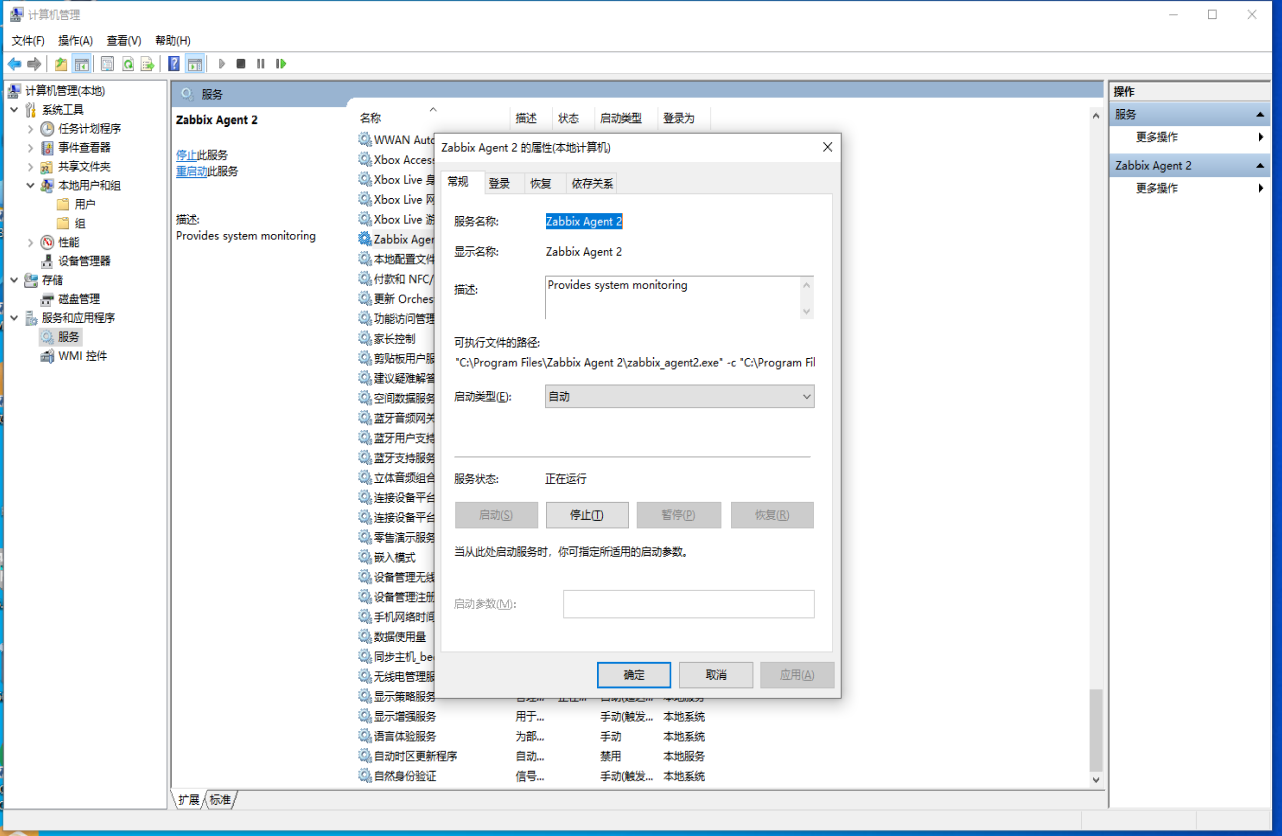Collapse the 系统工具 tree node
Image resolution: width=1282 pixels, height=836 pixels.
14,109
